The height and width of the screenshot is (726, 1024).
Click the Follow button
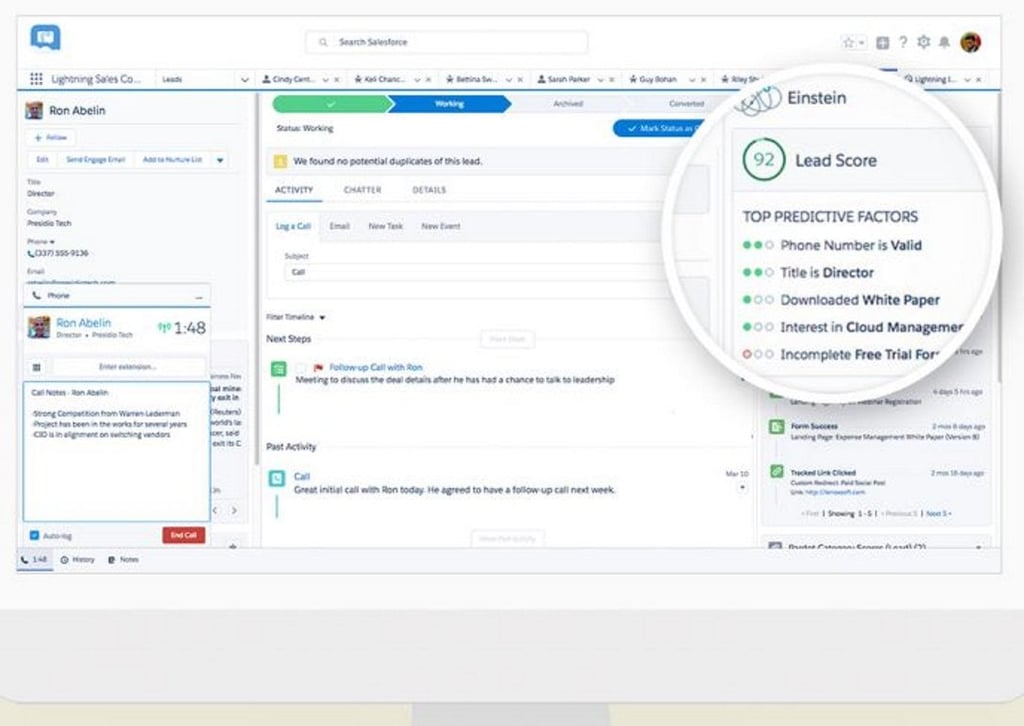[x=51, y=138]
